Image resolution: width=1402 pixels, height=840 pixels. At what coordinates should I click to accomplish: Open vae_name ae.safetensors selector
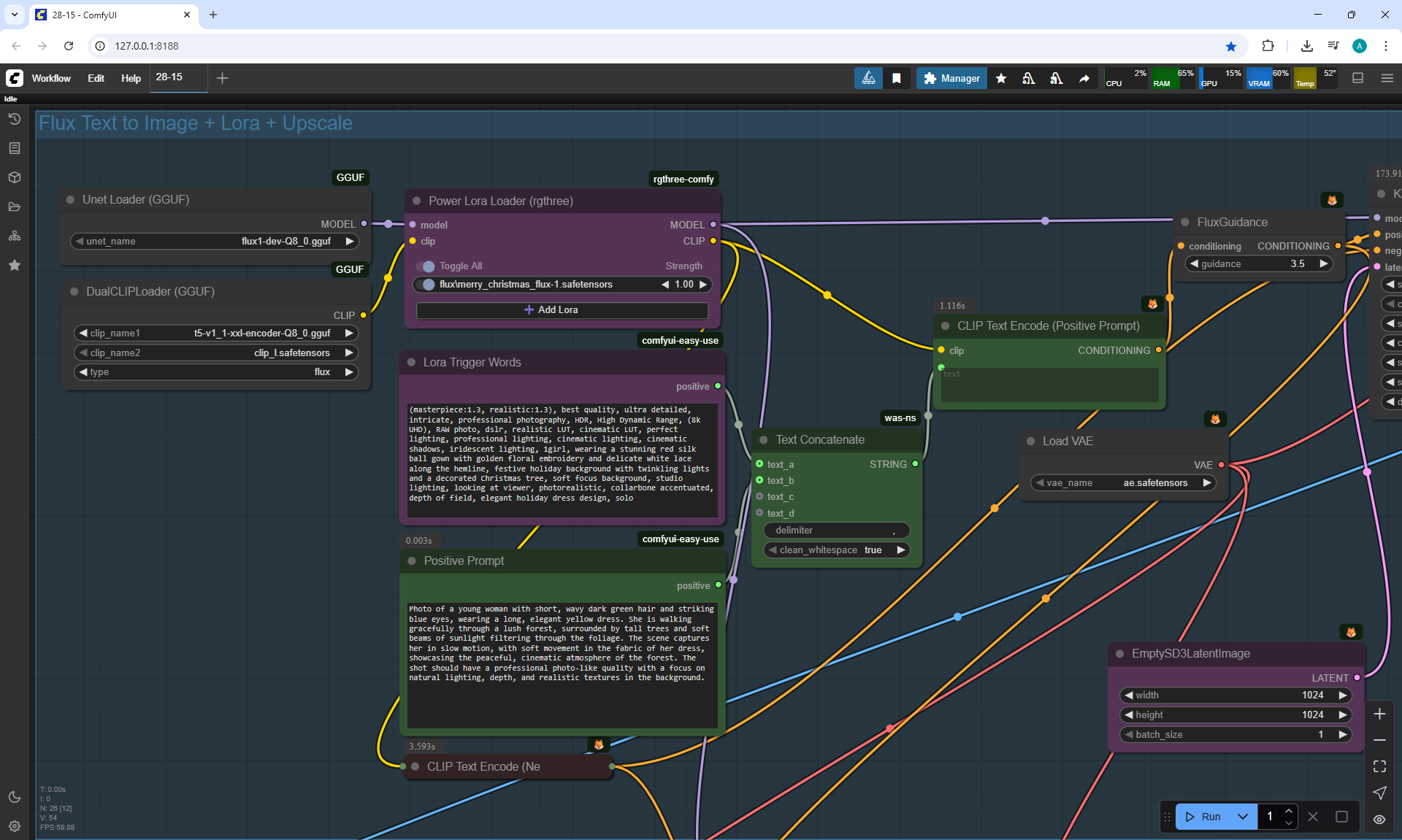click(x=1122, y=483)
